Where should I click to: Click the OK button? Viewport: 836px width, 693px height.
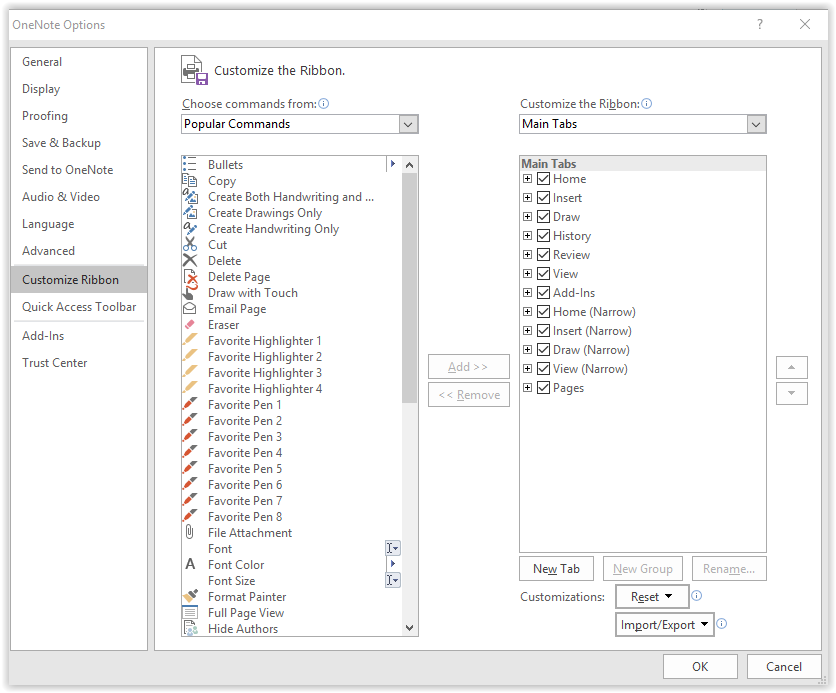click(700, 666)
